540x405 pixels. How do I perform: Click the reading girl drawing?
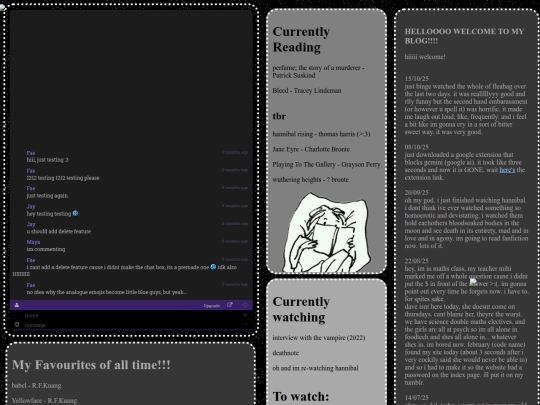(326, 232)
